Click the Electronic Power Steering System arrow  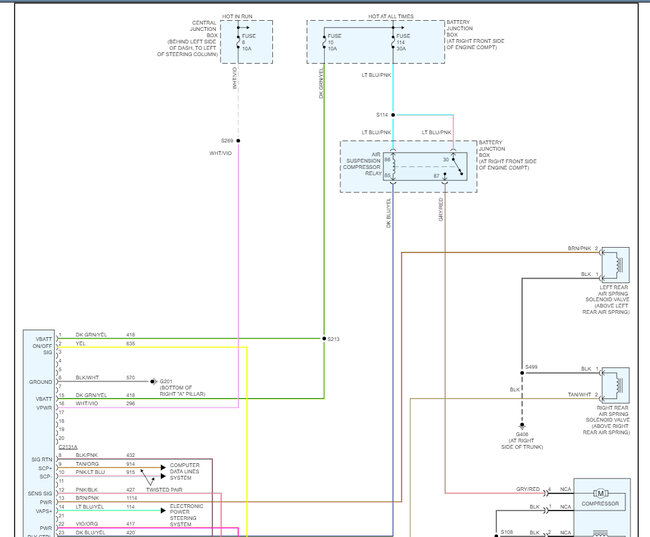[x=163, y=510]
